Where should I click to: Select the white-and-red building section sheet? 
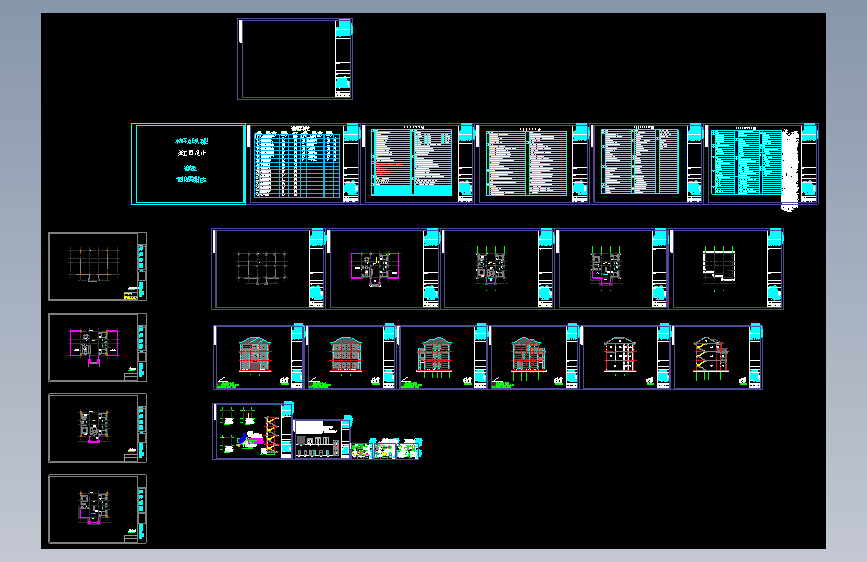[x=626, y=357]
